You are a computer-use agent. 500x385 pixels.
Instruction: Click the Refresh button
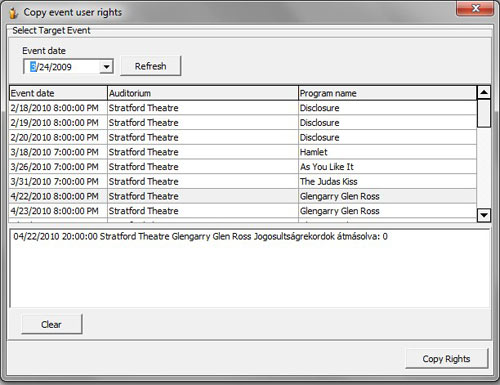pyautogui.click(x=150, y=66)
